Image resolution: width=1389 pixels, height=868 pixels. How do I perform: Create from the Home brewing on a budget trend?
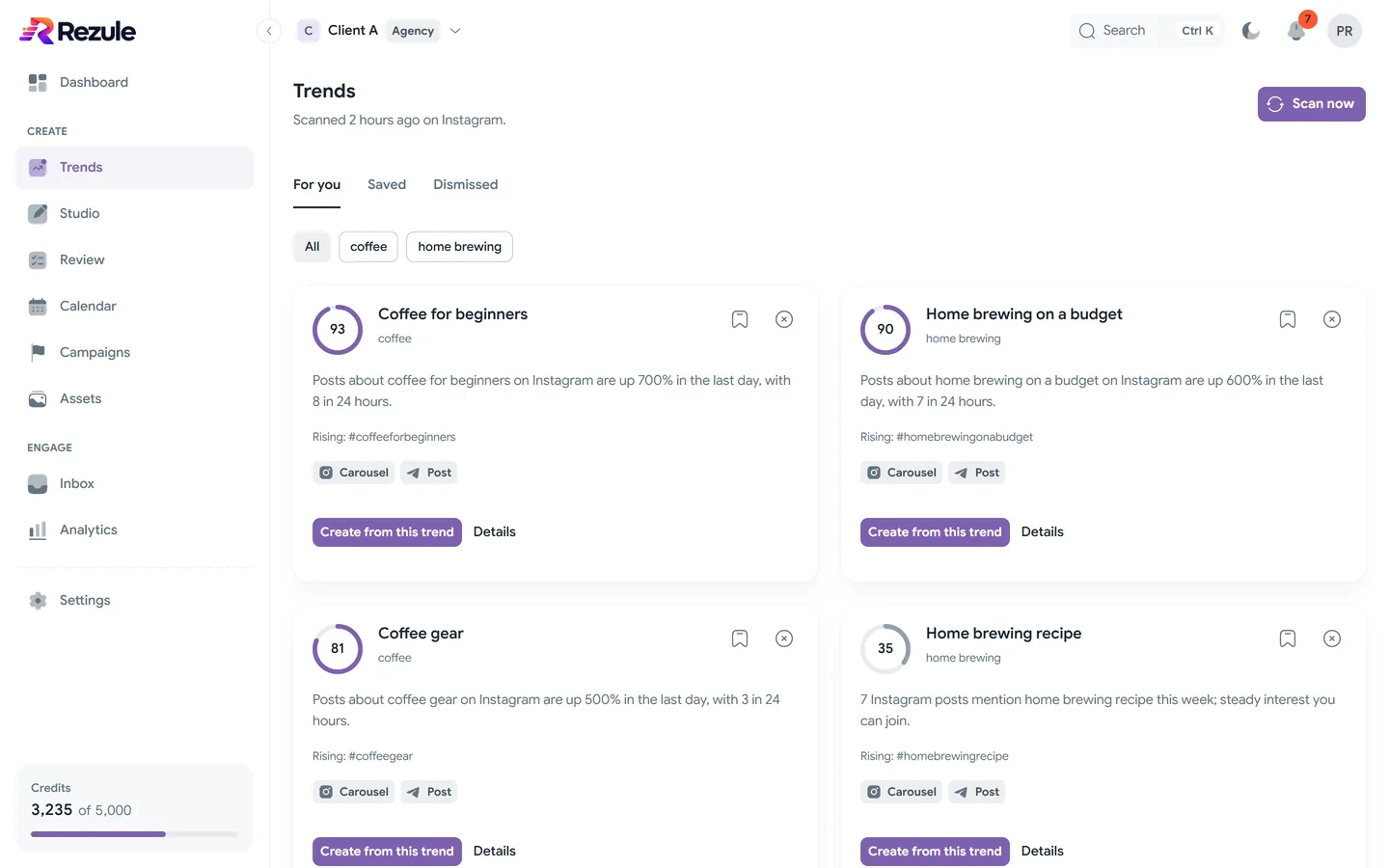[935, 532]
